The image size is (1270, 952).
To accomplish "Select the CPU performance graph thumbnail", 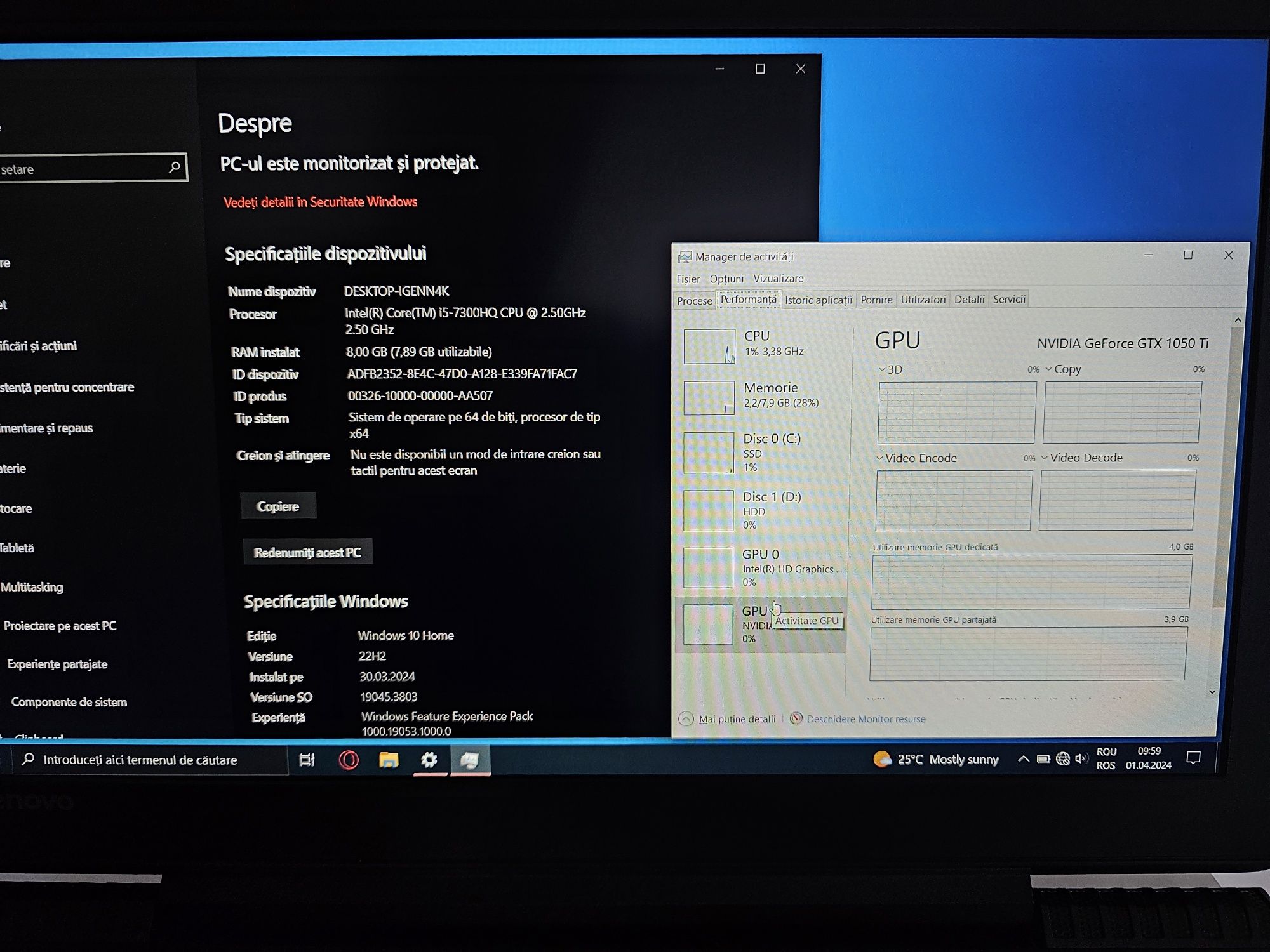I will point(709,346).
